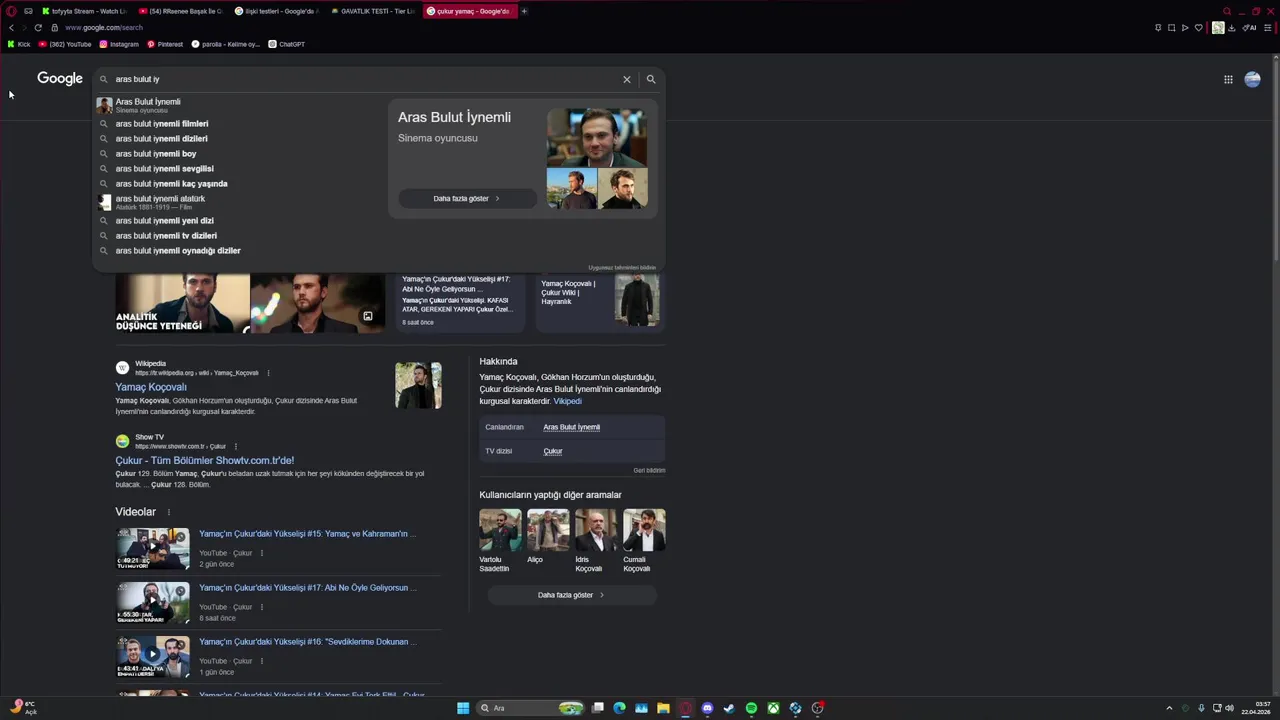Switch to the ilişki testleri tab

tap(277, 11)
